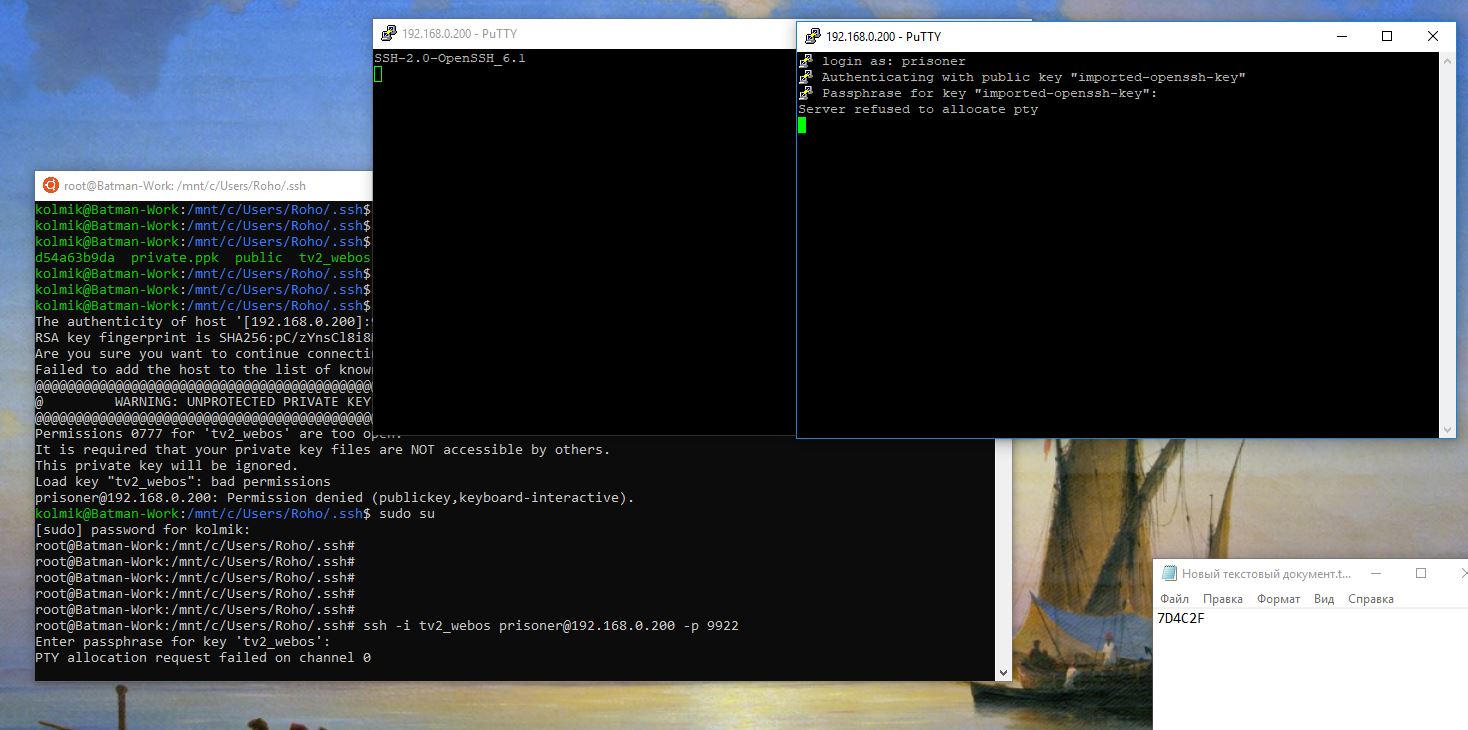Open the Вид menu in Notepad
1468x730 pixels.
click(1324, 599)
